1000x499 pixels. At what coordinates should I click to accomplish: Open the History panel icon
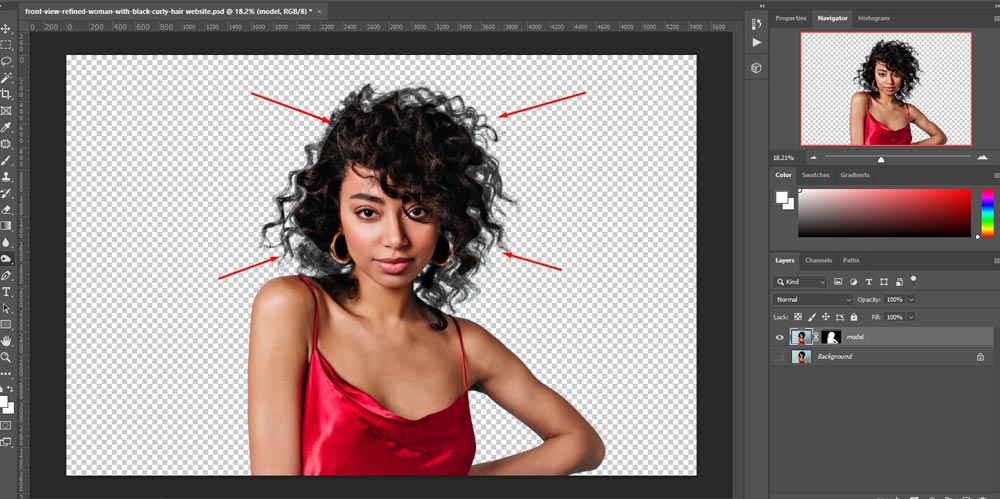click(756, 24)
